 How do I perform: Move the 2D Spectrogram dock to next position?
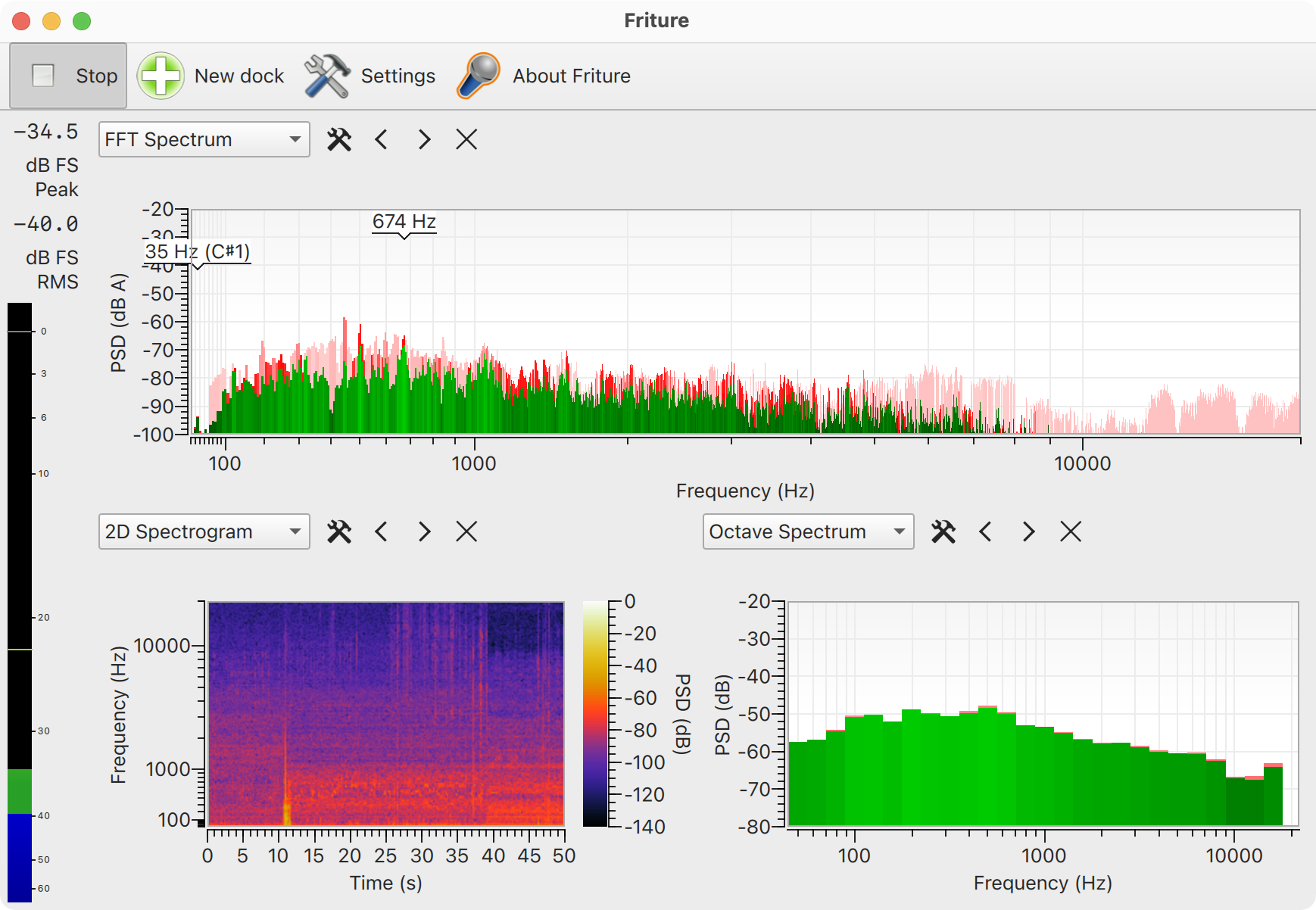pos(424,531)
